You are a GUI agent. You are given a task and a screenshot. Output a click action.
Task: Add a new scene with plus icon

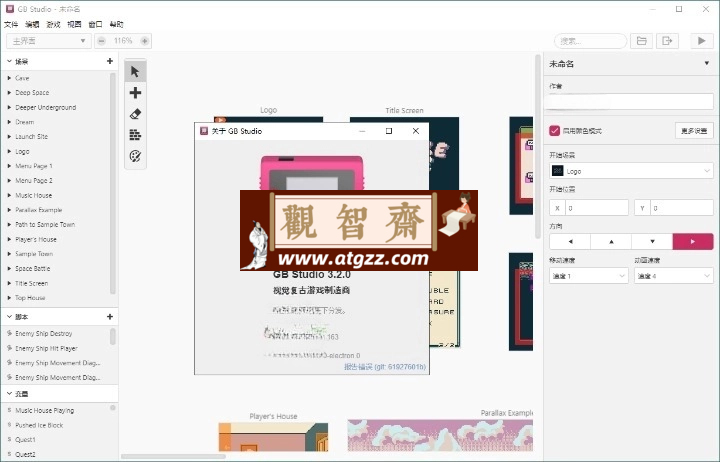pyautogui.click(x=110, y=61)
